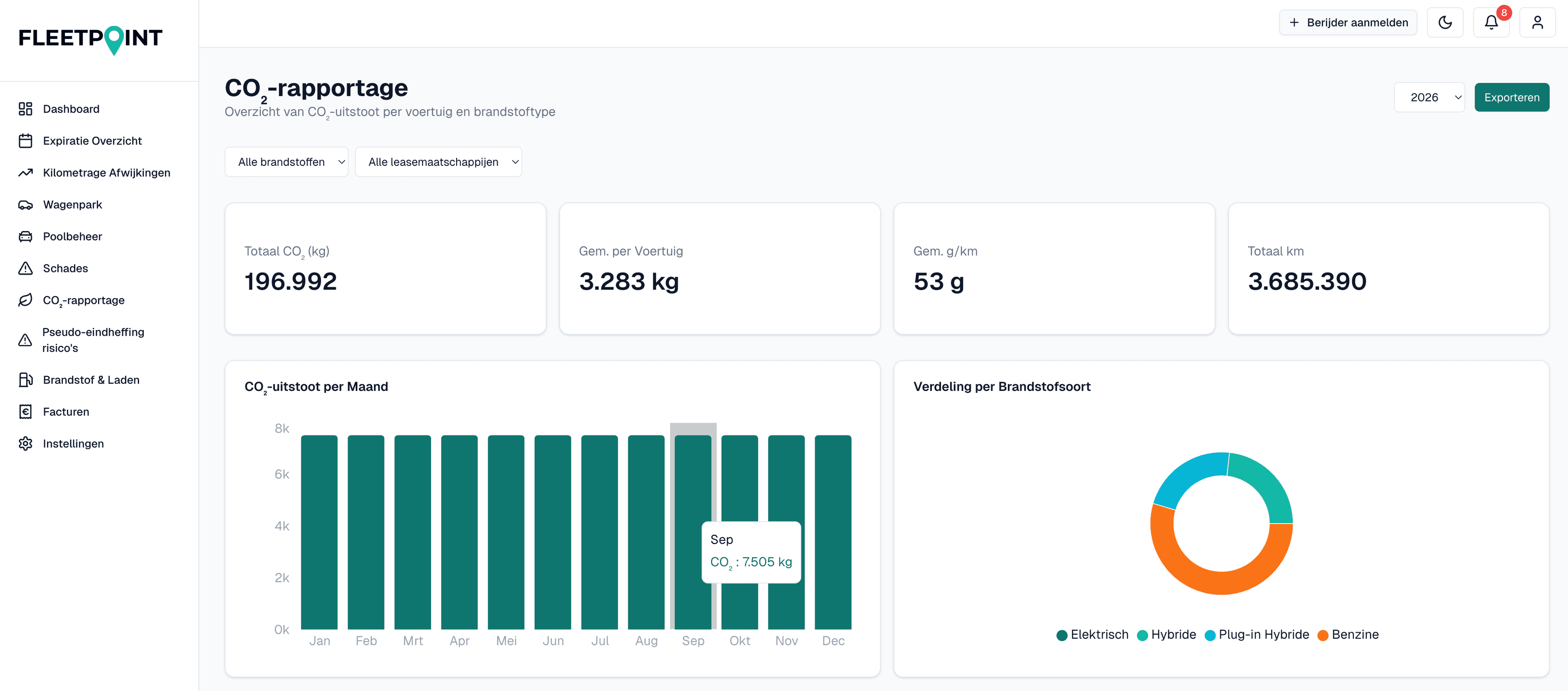Click the Kilometrage Afwijkingen trend icon

tap(25, 173)
